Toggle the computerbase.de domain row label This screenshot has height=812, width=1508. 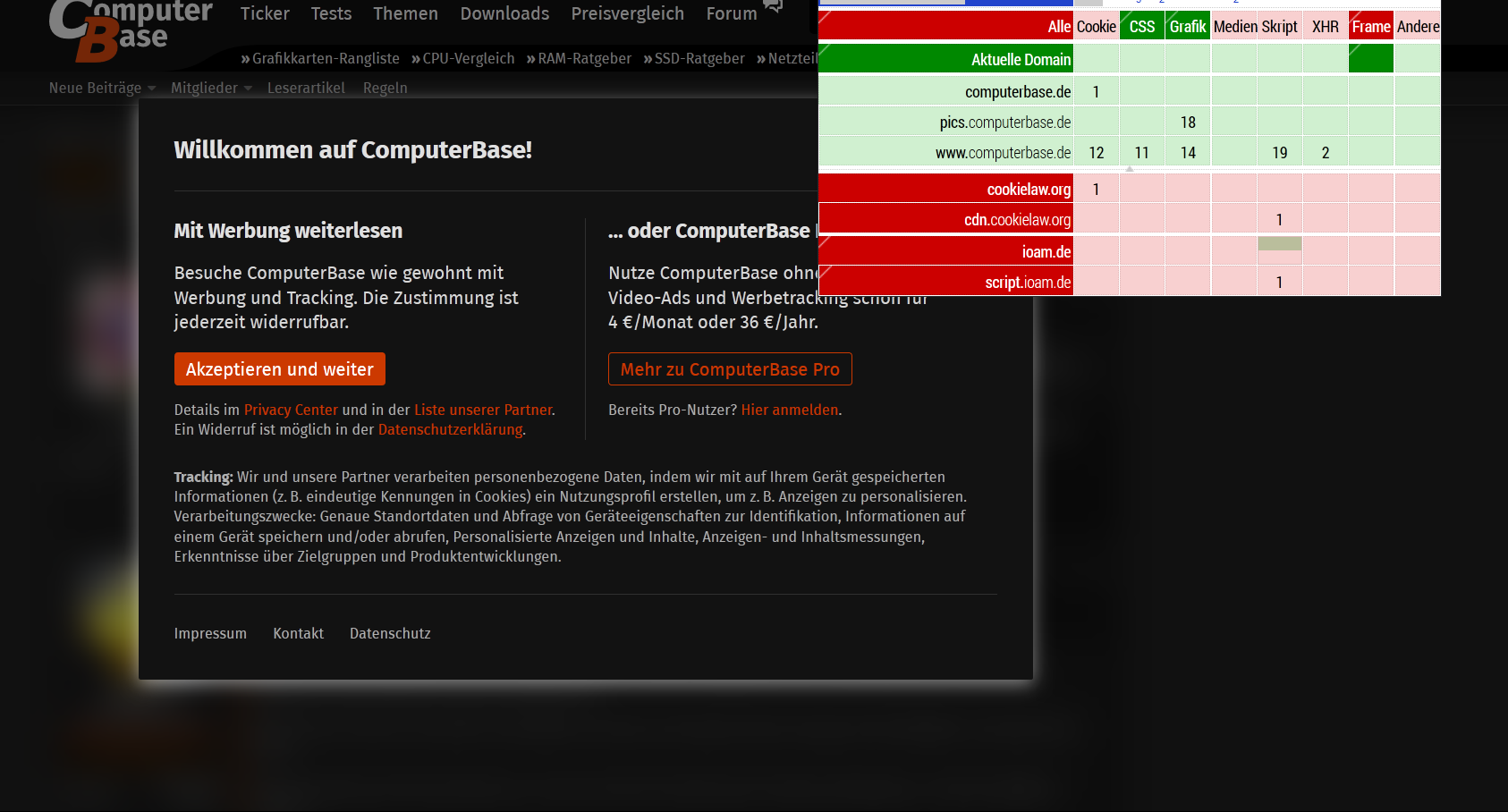[945, 91]
